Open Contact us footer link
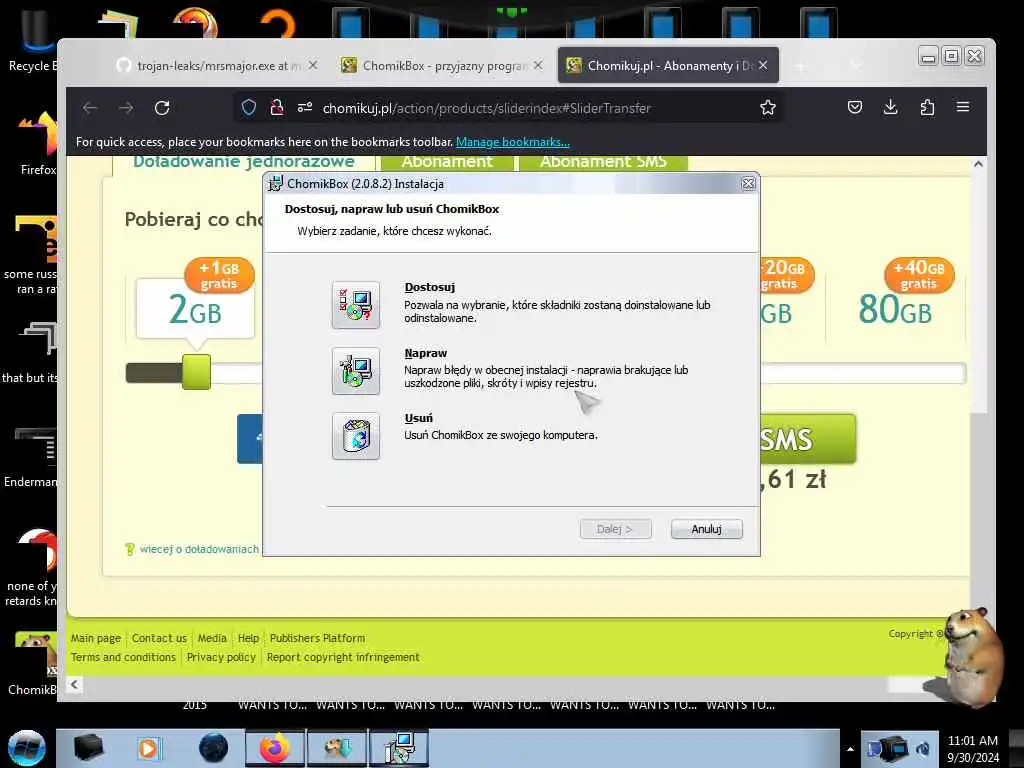This screenshot has height=768, width=1024. coord(159,638)
